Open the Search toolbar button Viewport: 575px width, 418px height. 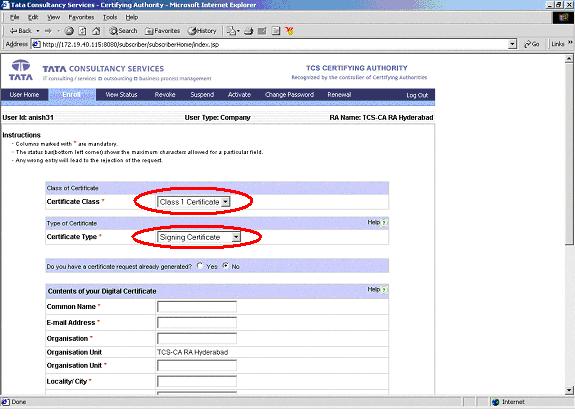123,31
